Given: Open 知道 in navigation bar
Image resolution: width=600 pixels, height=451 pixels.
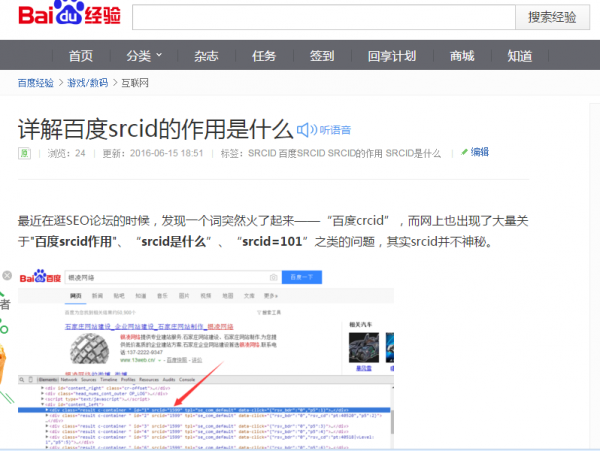Looking at the screenshot, I should (x=519, y=56).
